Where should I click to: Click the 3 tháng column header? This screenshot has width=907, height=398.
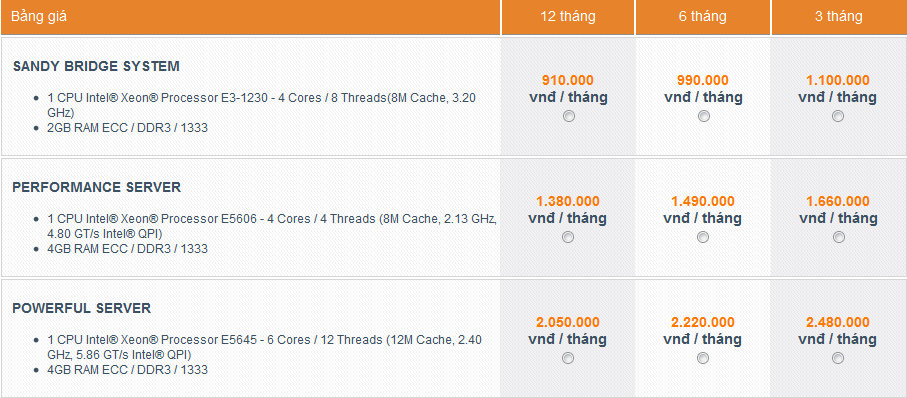839,17
